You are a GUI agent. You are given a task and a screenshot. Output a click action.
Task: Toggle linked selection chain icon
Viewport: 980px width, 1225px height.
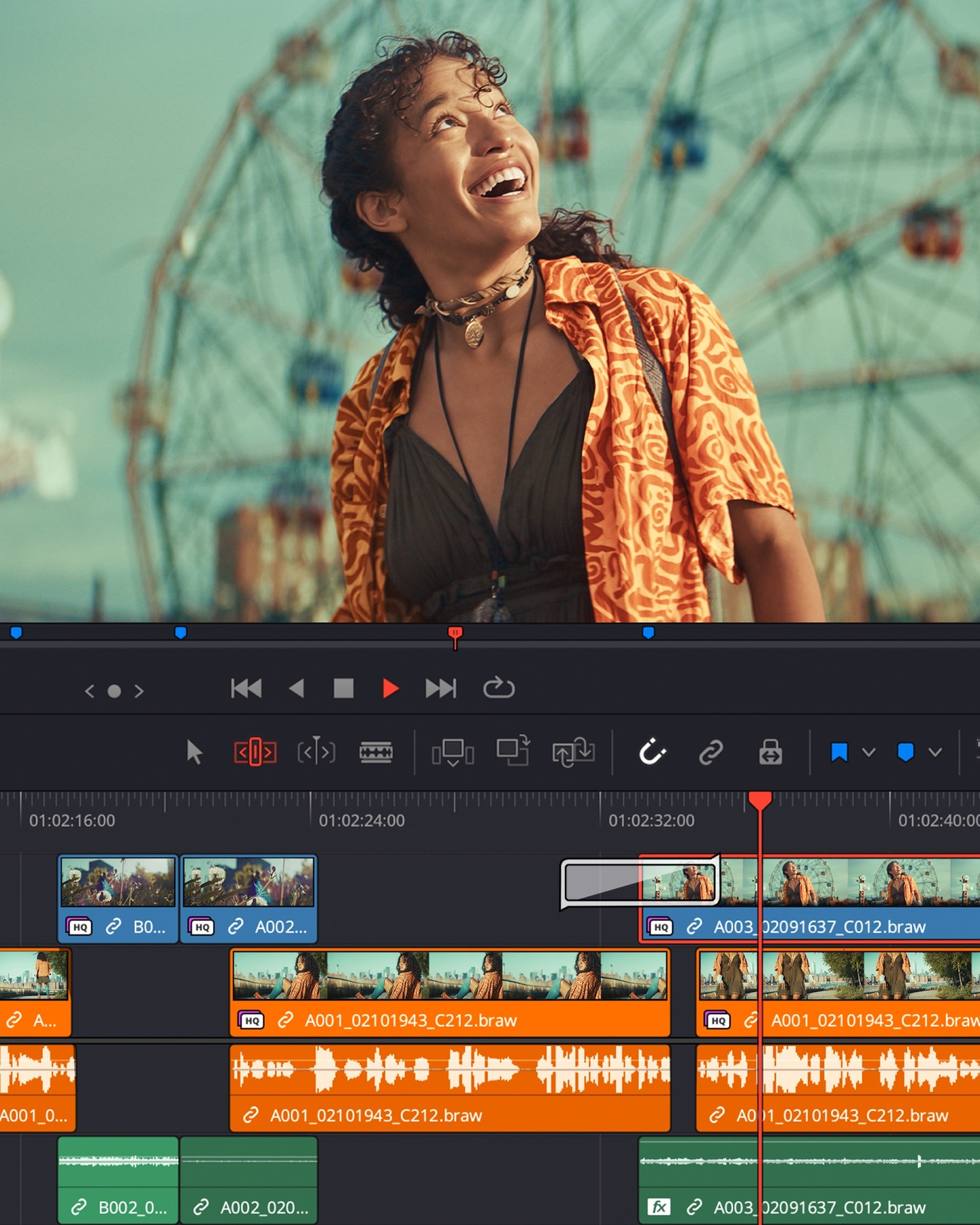(x=710, y=753)
